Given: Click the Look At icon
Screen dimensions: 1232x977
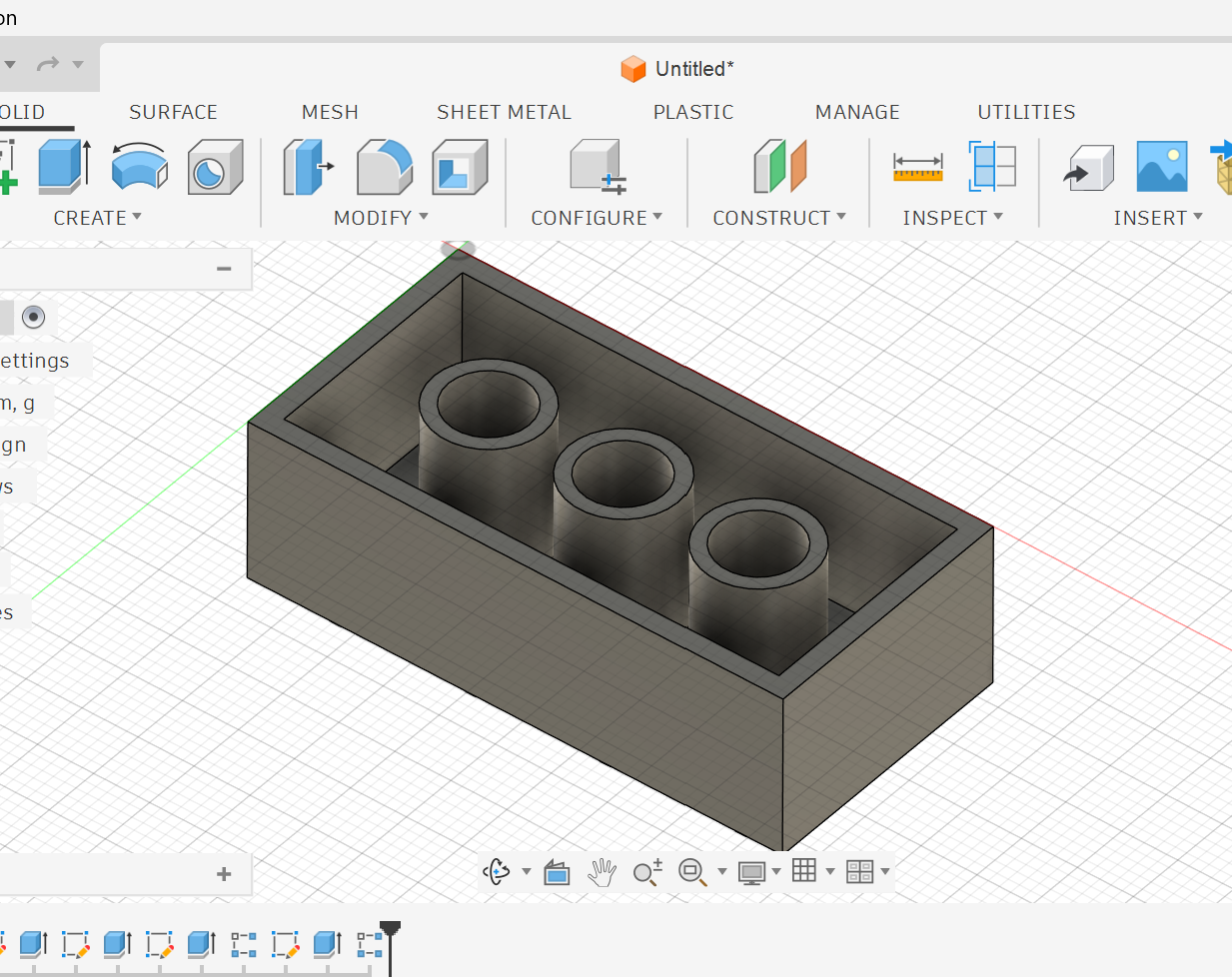Looking at the screenshot, I should click(x=557, y=872).
